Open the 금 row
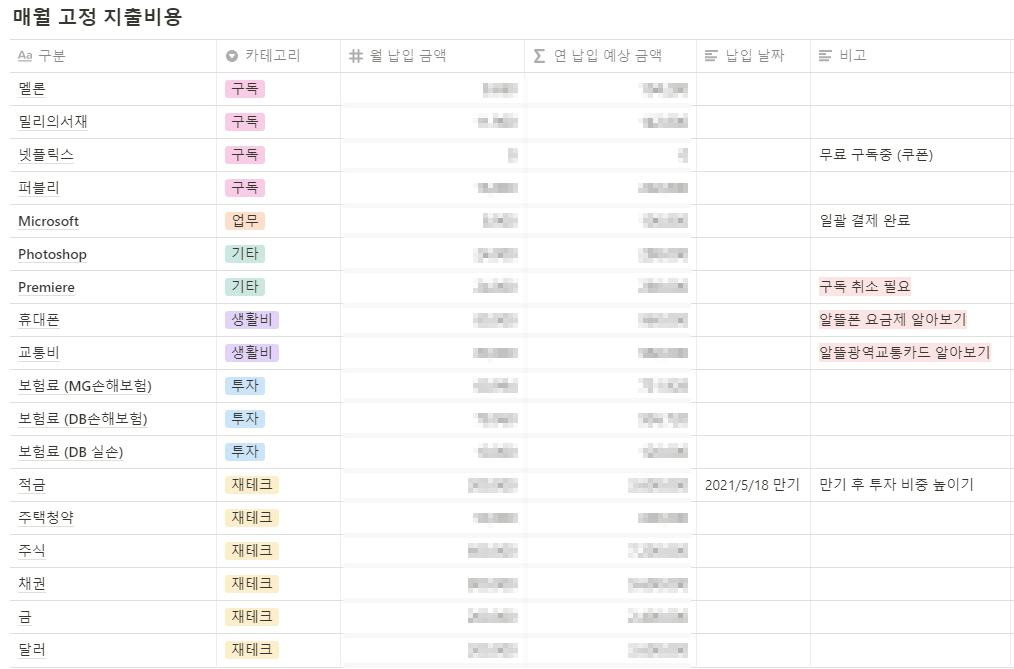The width and height of the screenshot is (1014, 669). point(25,617)
